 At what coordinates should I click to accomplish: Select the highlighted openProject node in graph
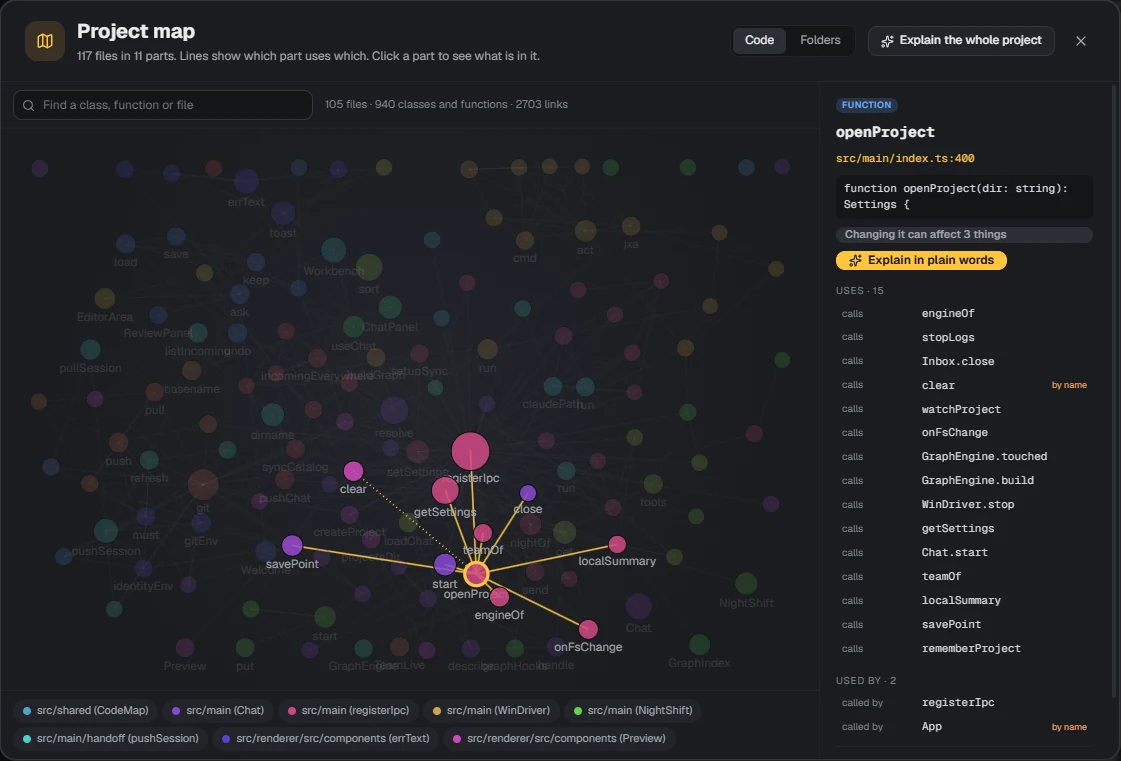[476, 574]
